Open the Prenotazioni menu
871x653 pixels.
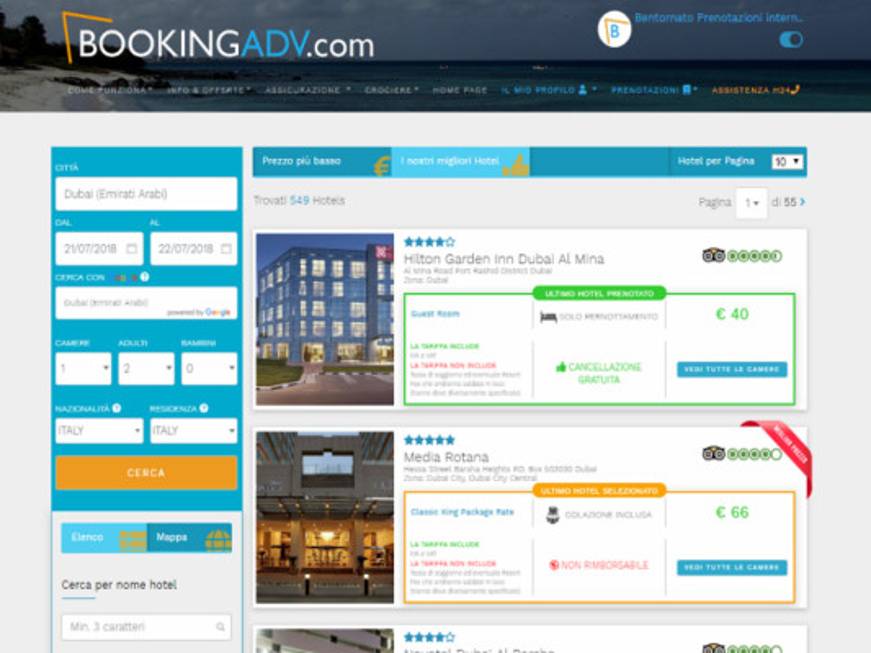[x=654, y=90]
